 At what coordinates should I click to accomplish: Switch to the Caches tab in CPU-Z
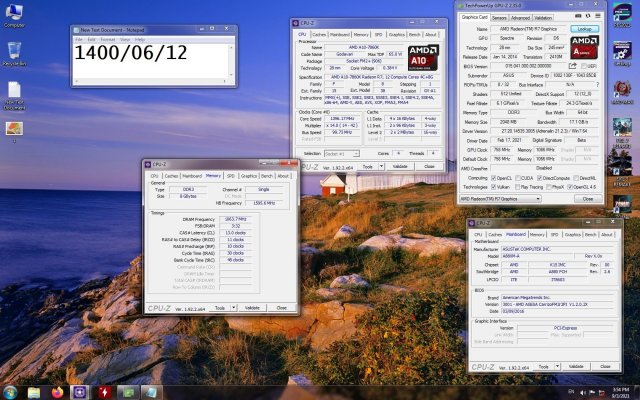coord(319,34)
